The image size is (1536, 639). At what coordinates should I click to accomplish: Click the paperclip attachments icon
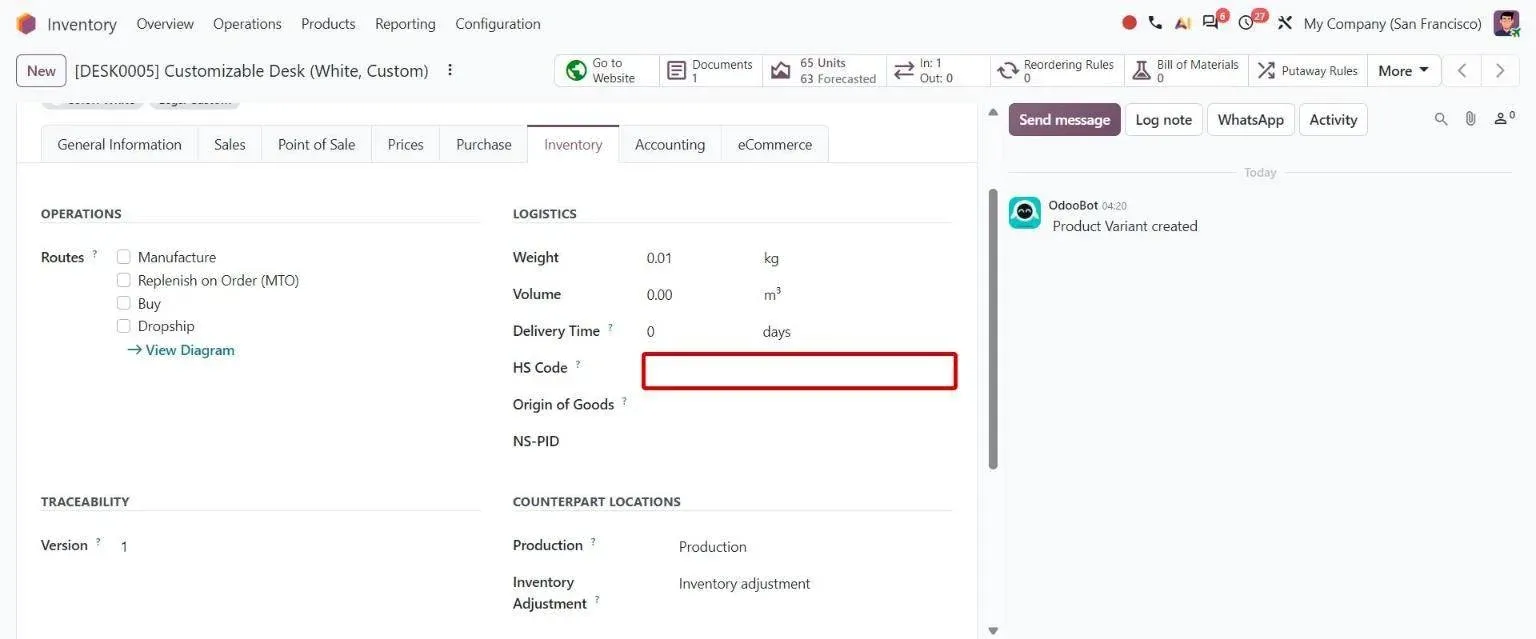pos(1470,119)
